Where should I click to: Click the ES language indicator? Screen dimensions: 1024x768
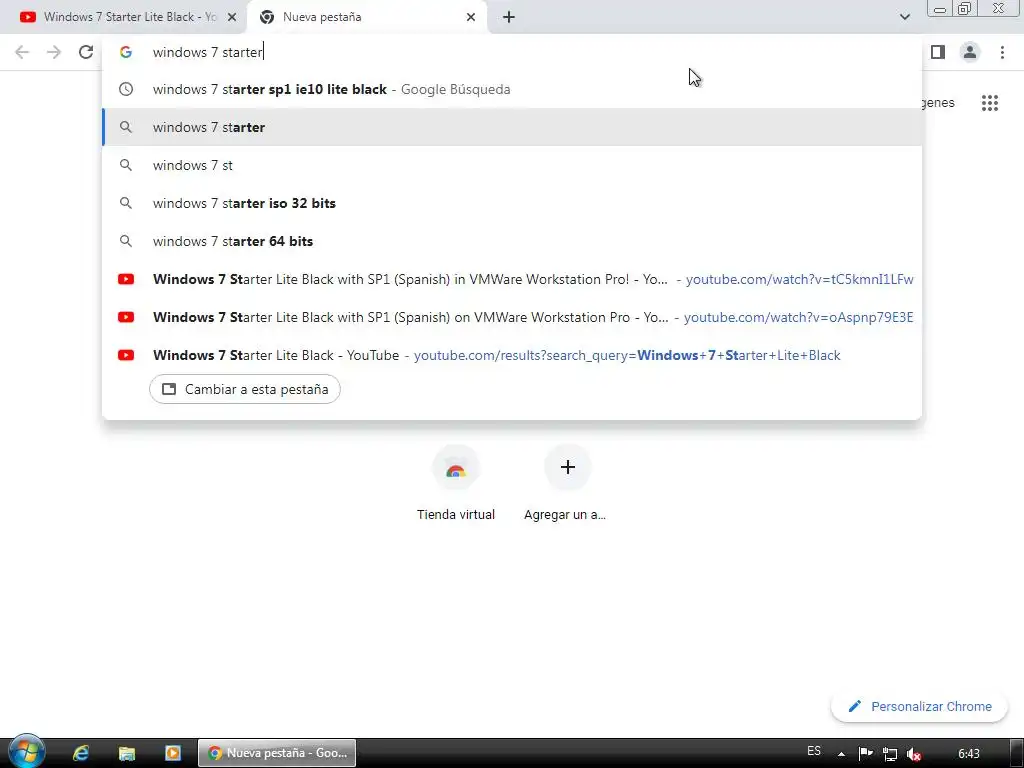tap(814, 751)
